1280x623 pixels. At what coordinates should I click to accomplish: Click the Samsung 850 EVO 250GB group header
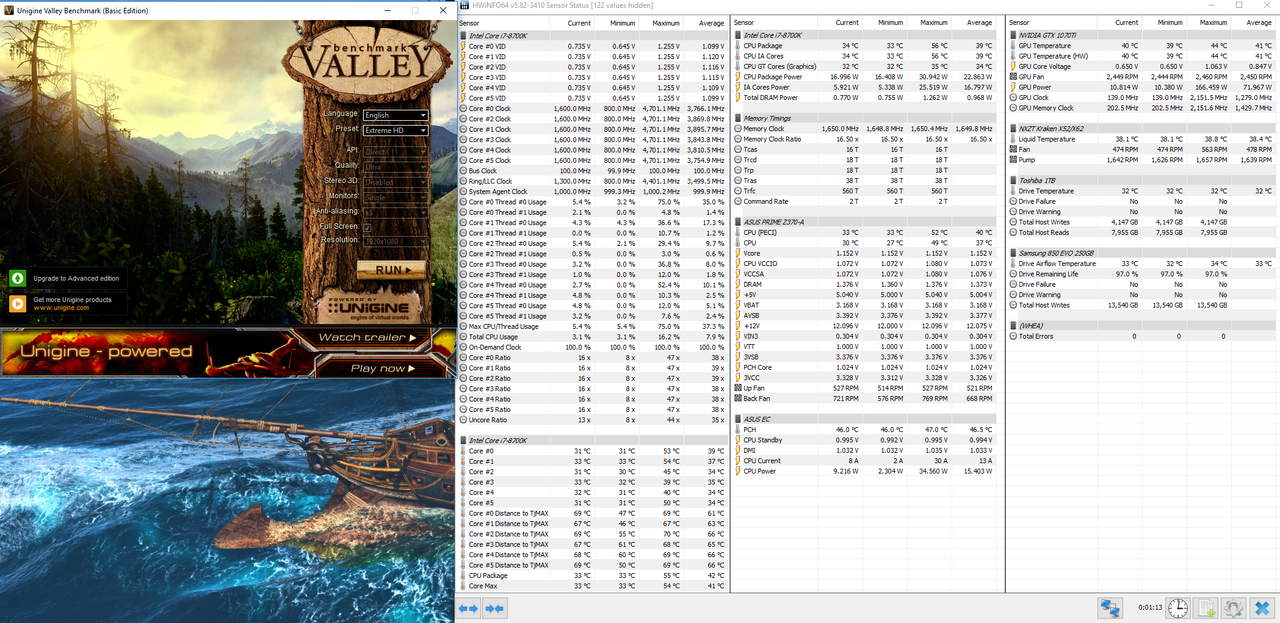pos(1138,253)
